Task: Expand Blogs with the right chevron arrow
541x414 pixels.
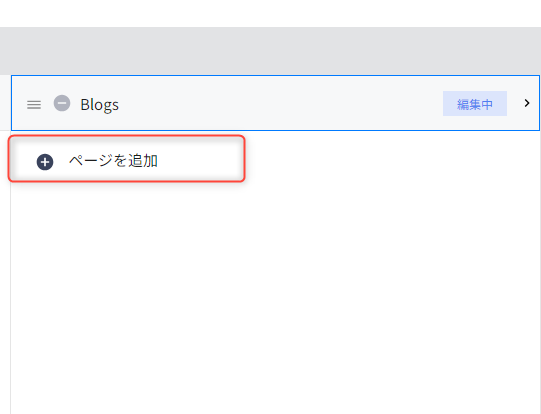Action: (x=527, y=103)
